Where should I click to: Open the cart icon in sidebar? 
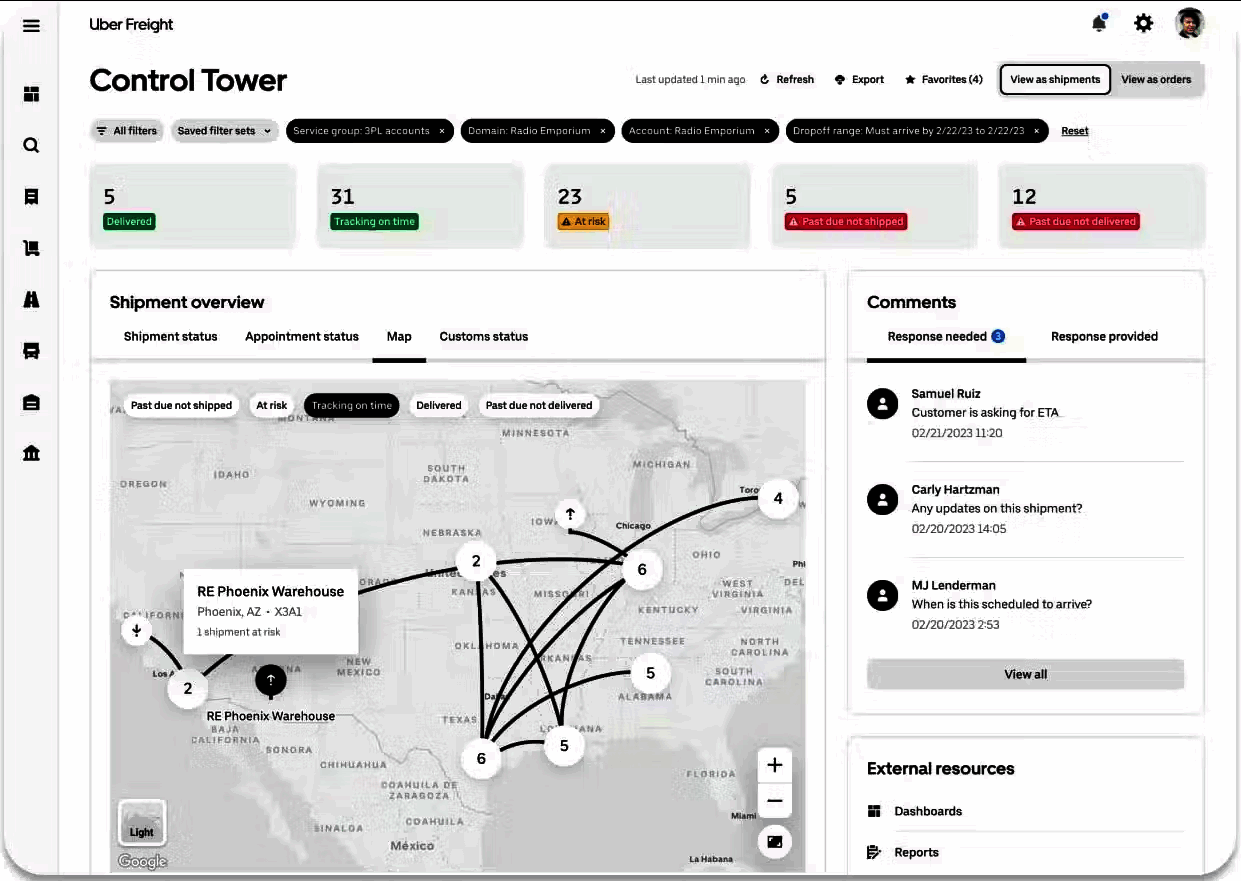(31, 248)
